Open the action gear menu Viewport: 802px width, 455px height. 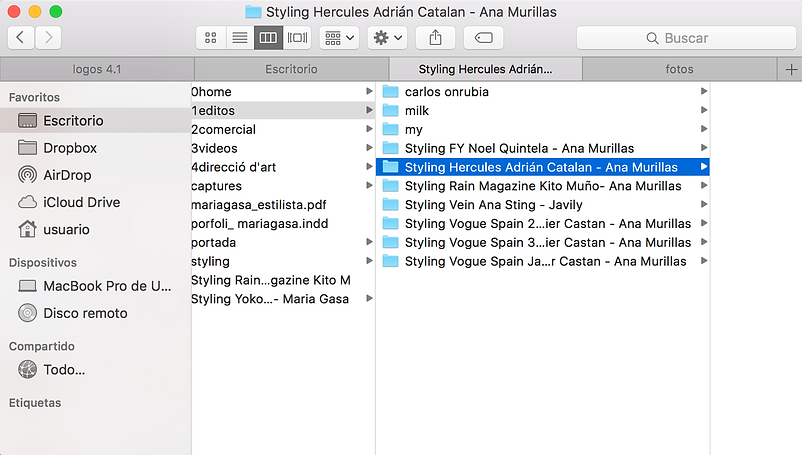[x=387, y=38]
